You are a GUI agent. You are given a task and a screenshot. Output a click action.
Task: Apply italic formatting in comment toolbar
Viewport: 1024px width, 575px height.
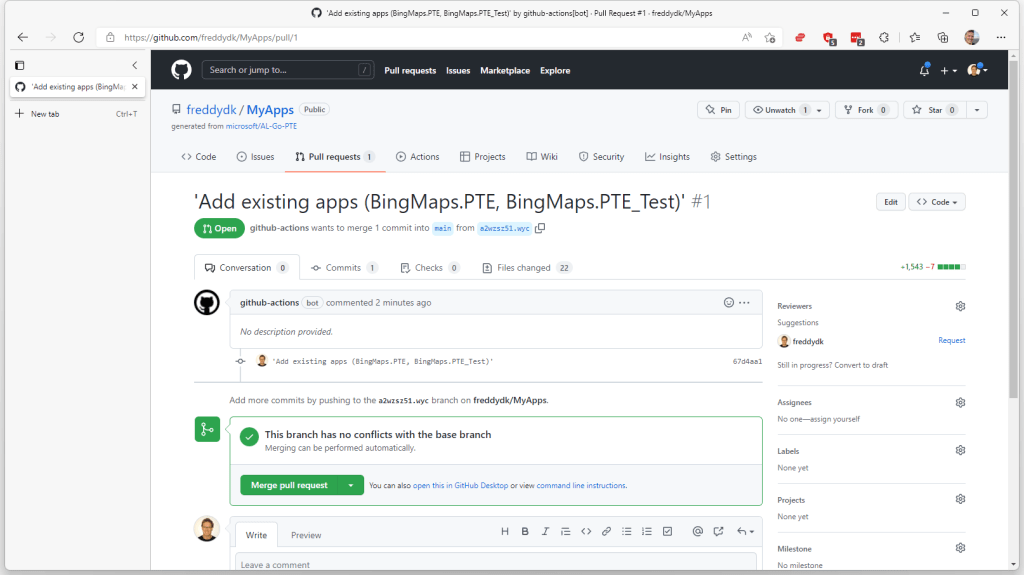(545, 531)
